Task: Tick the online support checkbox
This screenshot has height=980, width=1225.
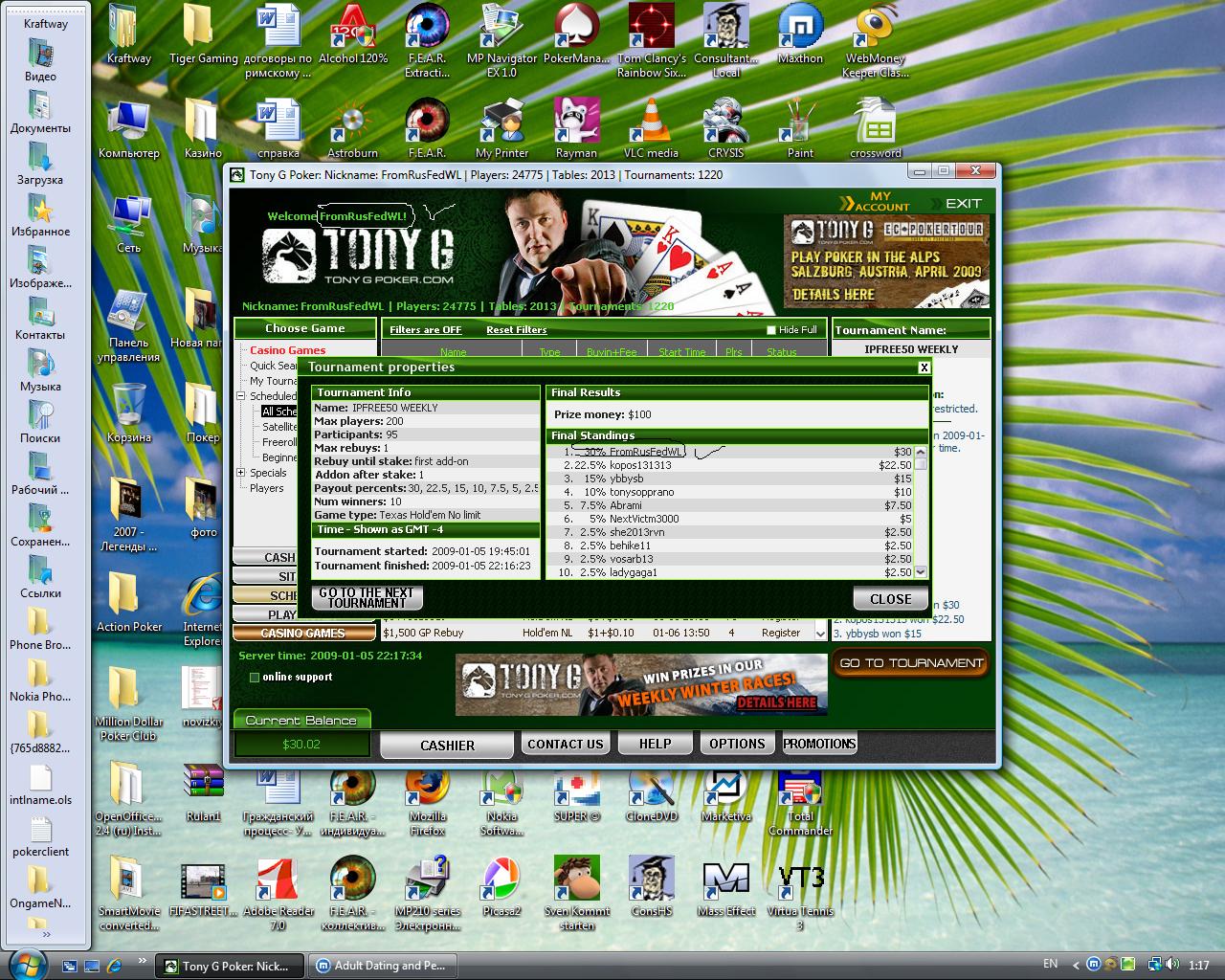Action: point(255,678)
